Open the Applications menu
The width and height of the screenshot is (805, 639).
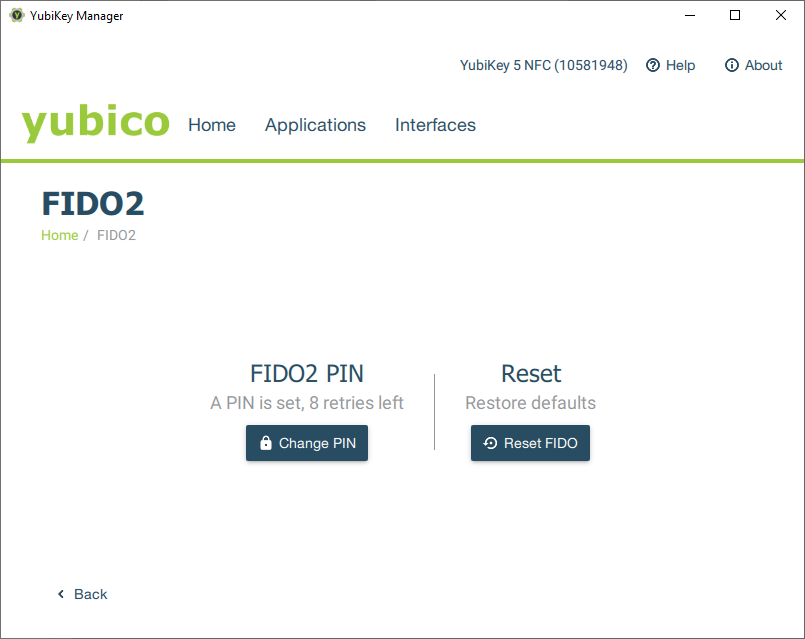[315, 125]
